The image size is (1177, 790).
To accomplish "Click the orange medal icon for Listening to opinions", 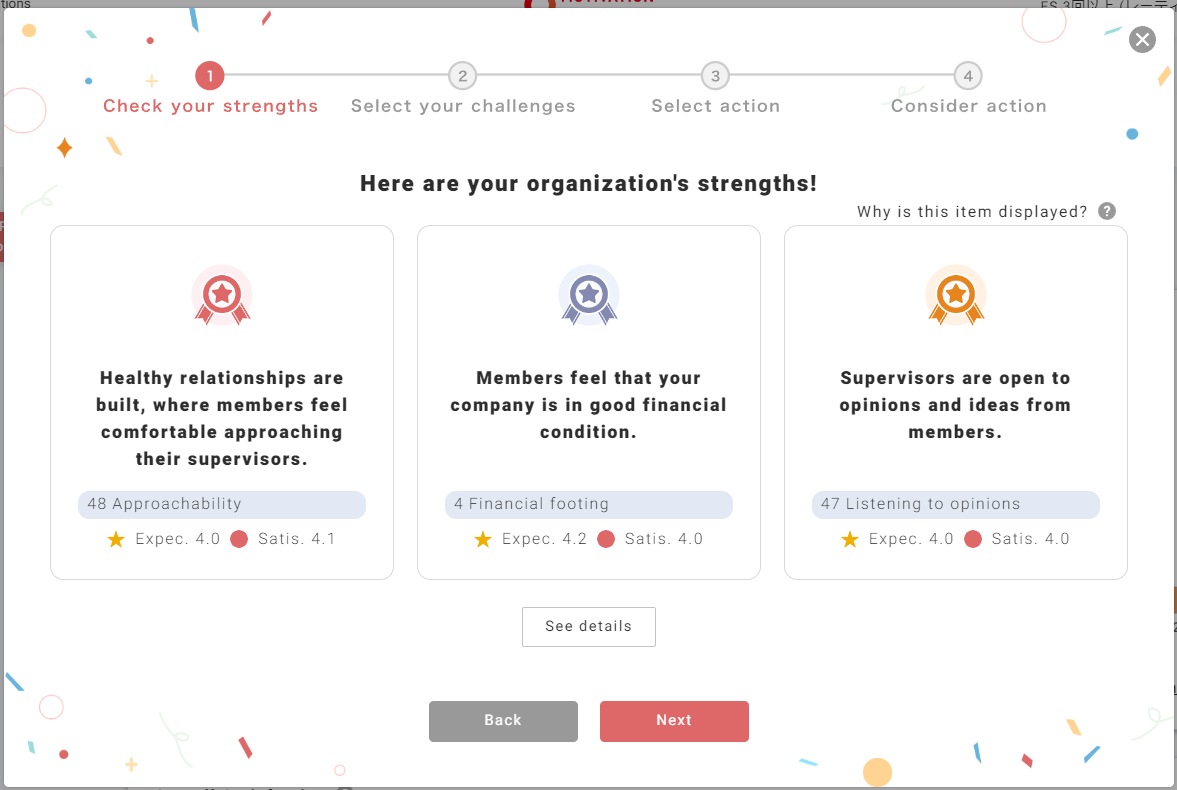I will click(x=956, y=296).
